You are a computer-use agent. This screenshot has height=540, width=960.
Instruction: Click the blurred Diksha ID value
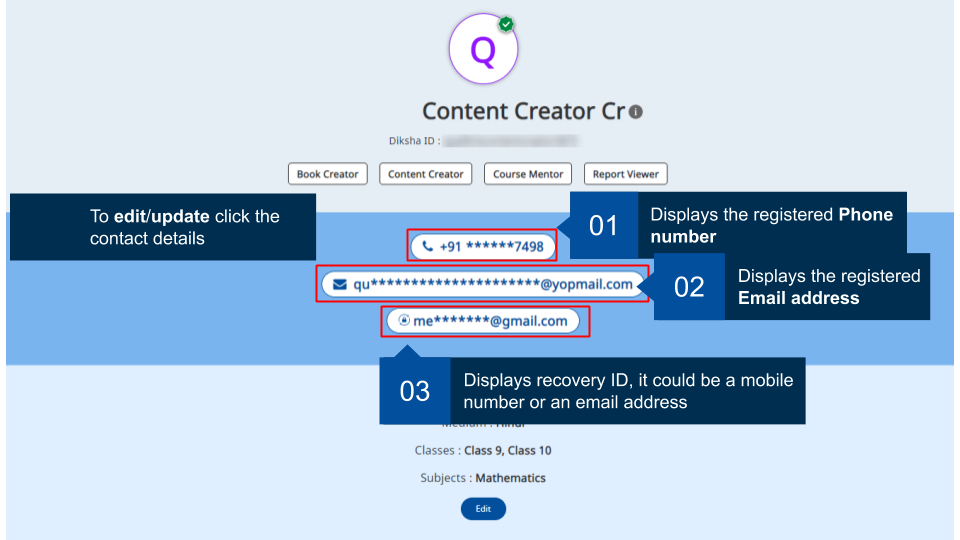512,141
